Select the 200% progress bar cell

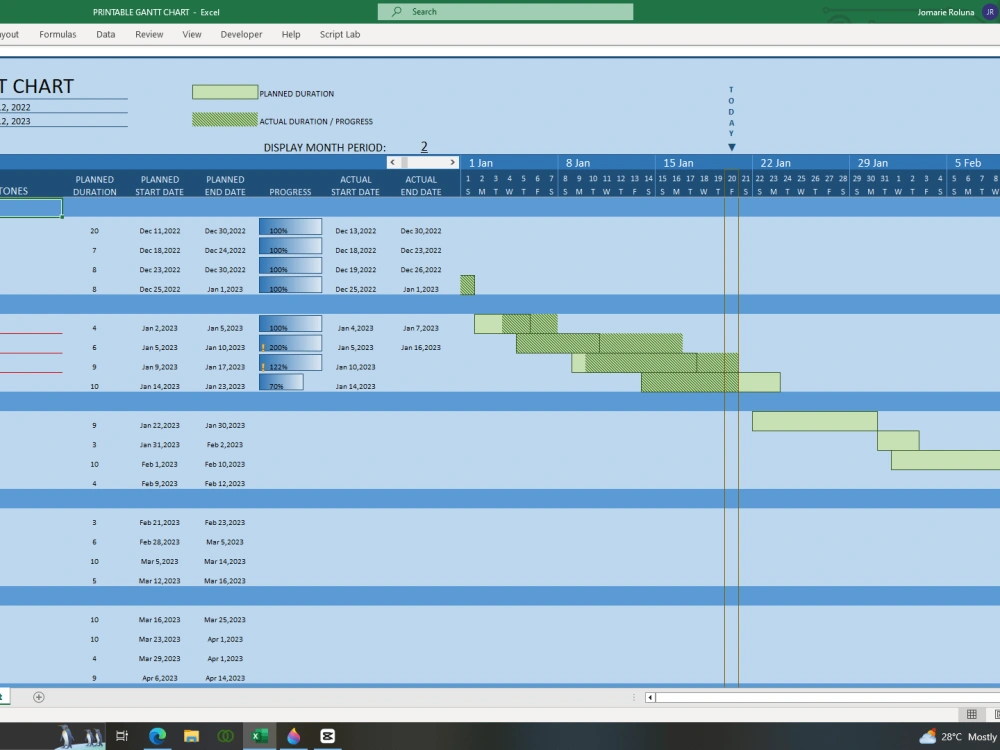(x=290, y=344)
